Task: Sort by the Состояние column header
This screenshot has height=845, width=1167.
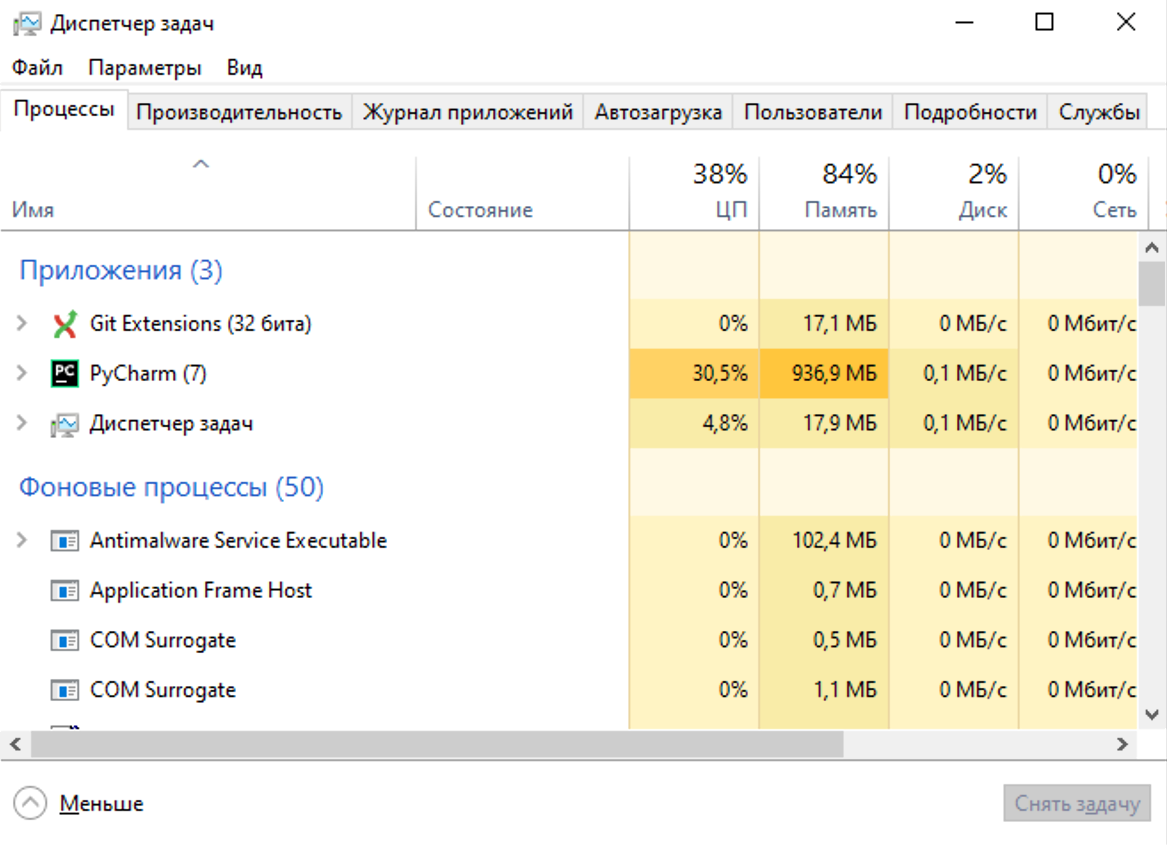Action: 522,194
